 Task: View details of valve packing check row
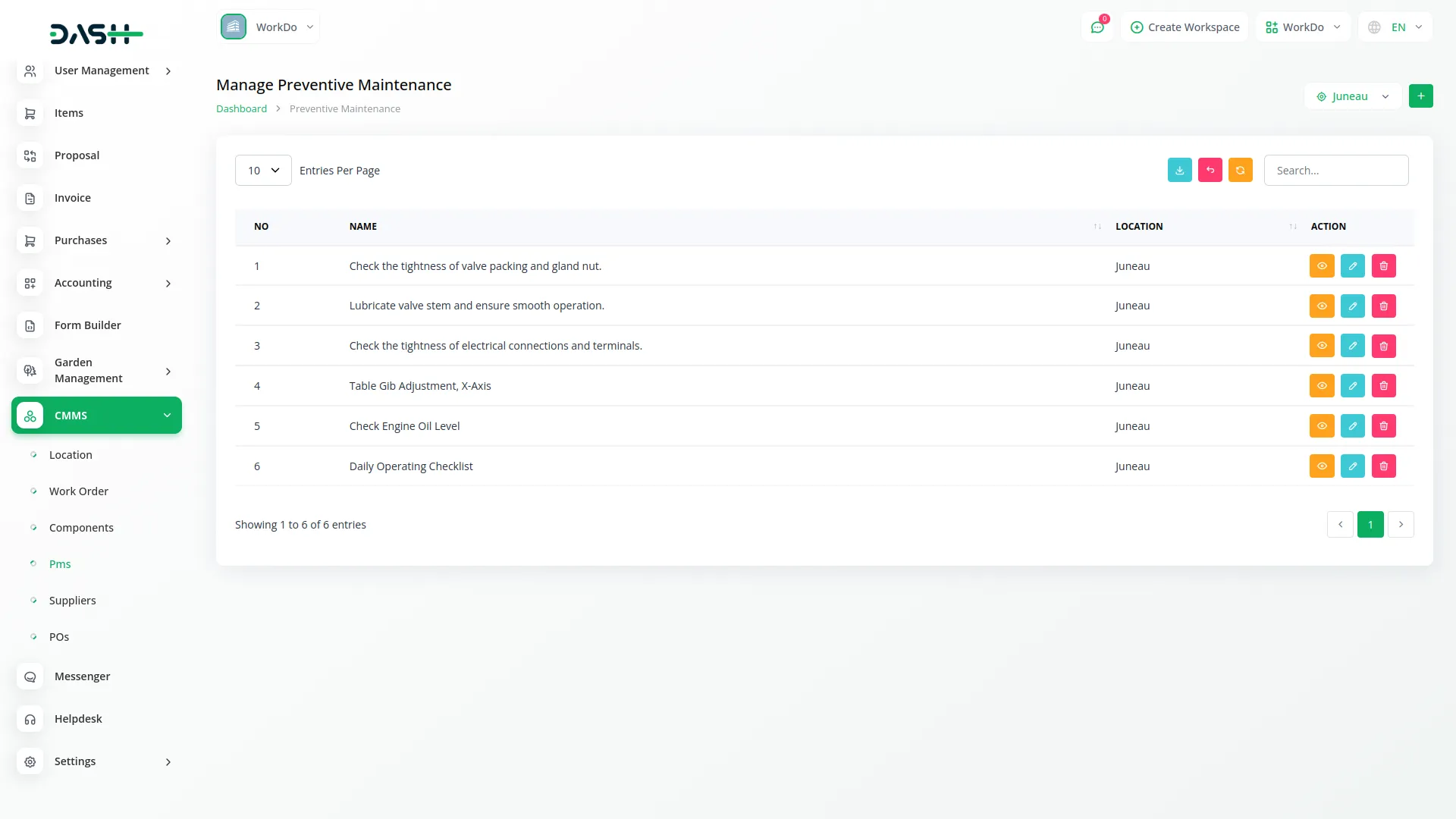pos(1321,266)
